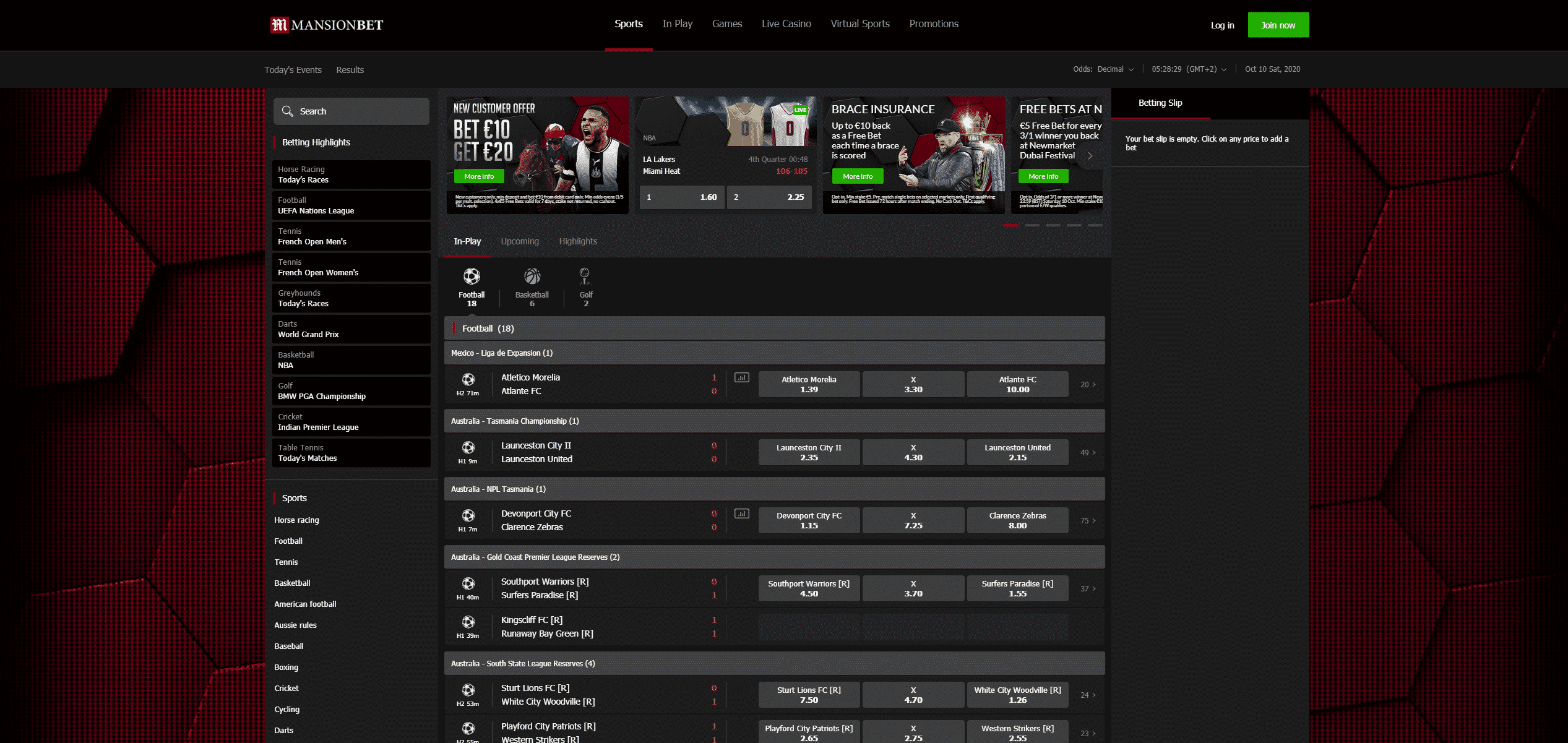This screenshot has height=743, width=1568.
Task: Expand 49 more markets for Launceston match
Action: [x=1088, y=453]
